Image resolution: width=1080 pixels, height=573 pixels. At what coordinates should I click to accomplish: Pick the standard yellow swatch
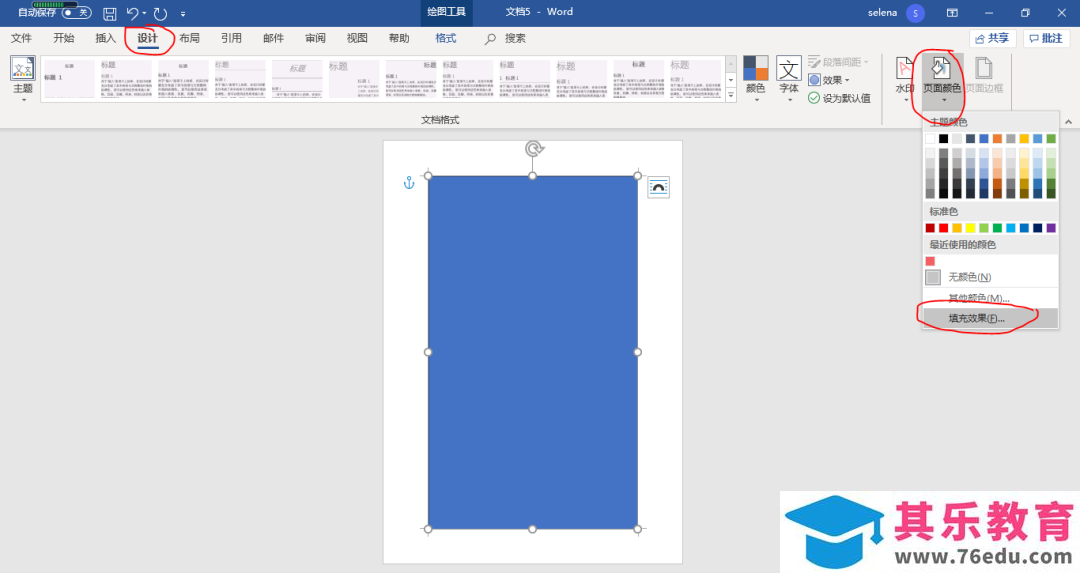(970, 228)
